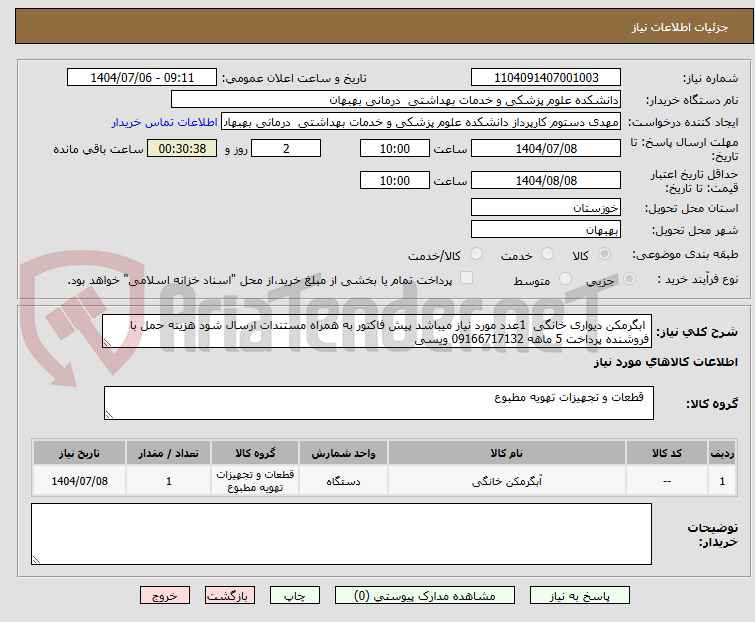
Task: Toggle the Islamic treasury payment checkbox
Action: [466, 280]
